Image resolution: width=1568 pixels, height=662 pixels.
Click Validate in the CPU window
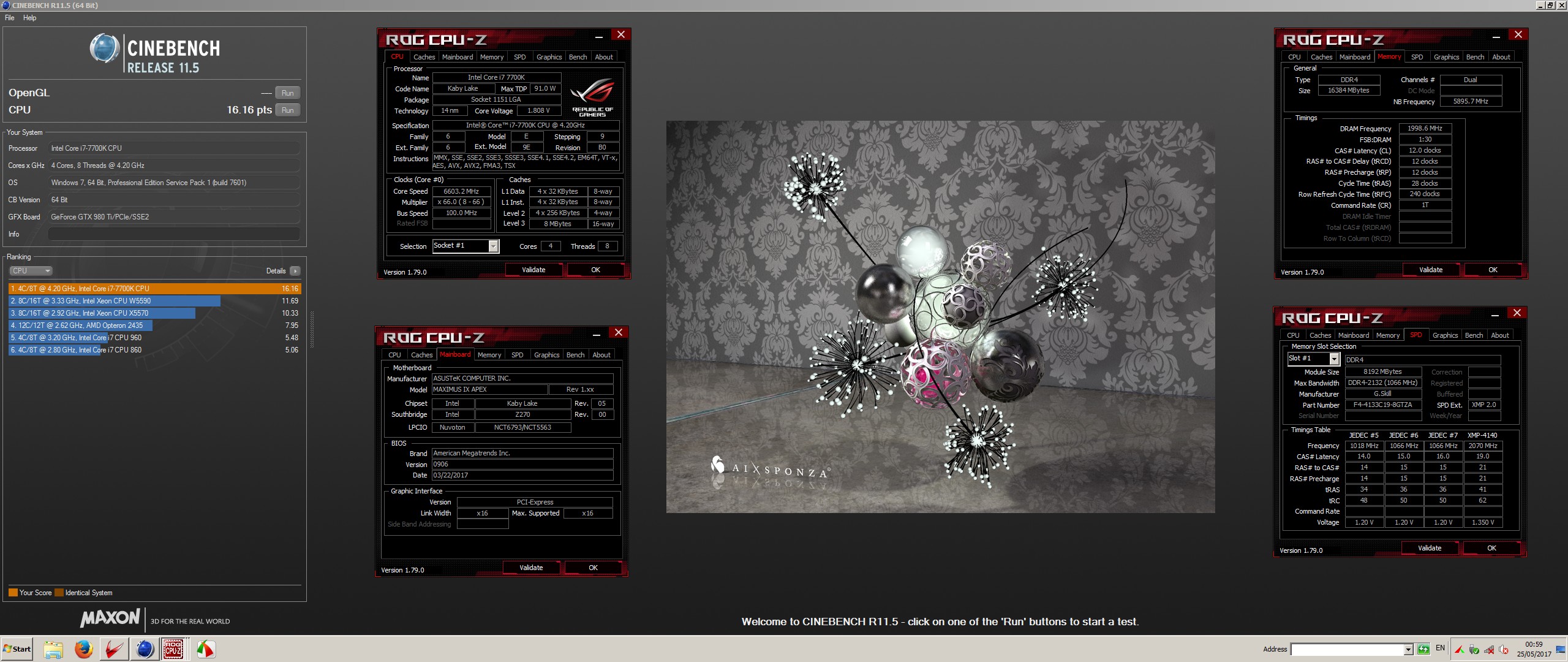coord(533,270)
